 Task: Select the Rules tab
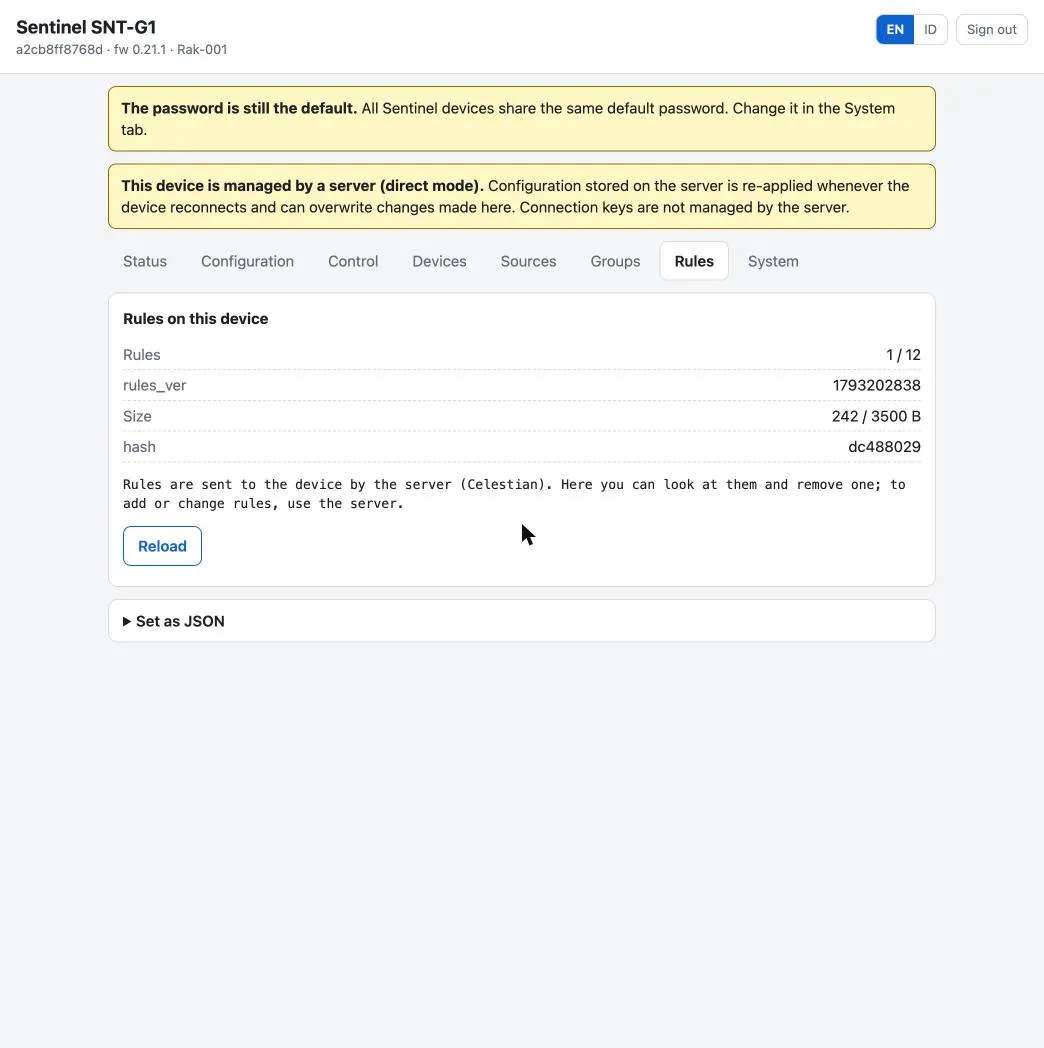[694, 261]
